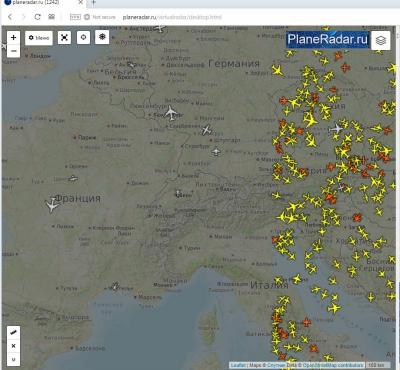Select white aircraft over Belgium near Брюссель
Screen dimensions: 400x370
click(x=132, y=64)
